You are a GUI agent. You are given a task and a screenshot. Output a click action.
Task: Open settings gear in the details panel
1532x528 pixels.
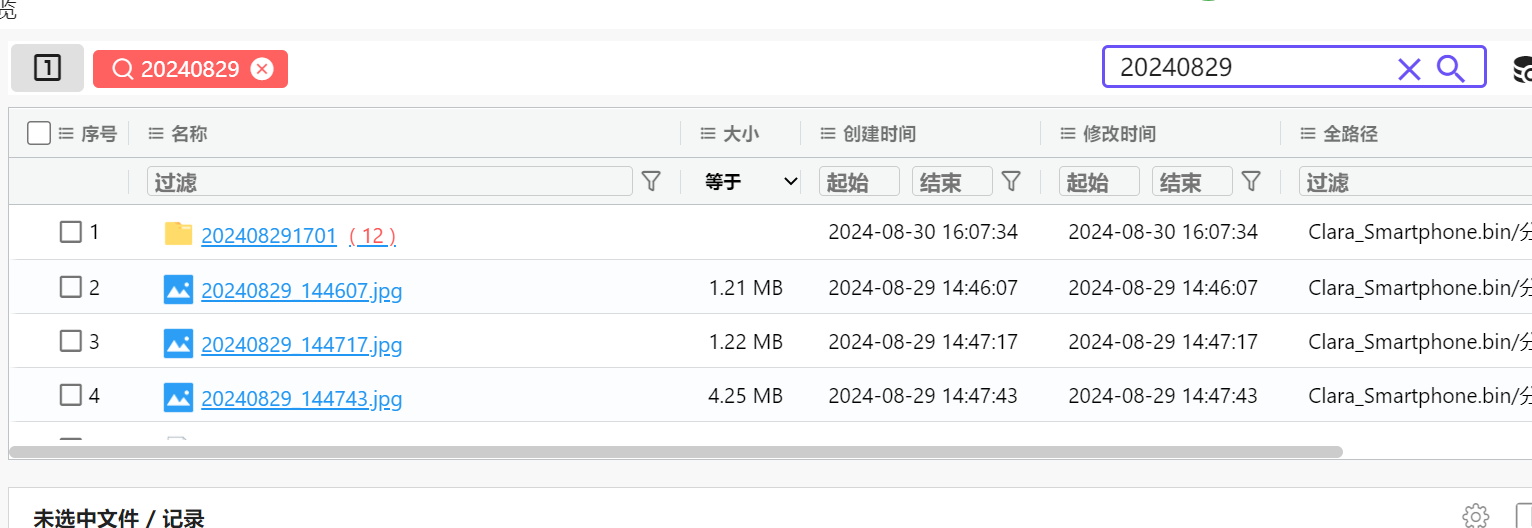(x=1475, y=516)
